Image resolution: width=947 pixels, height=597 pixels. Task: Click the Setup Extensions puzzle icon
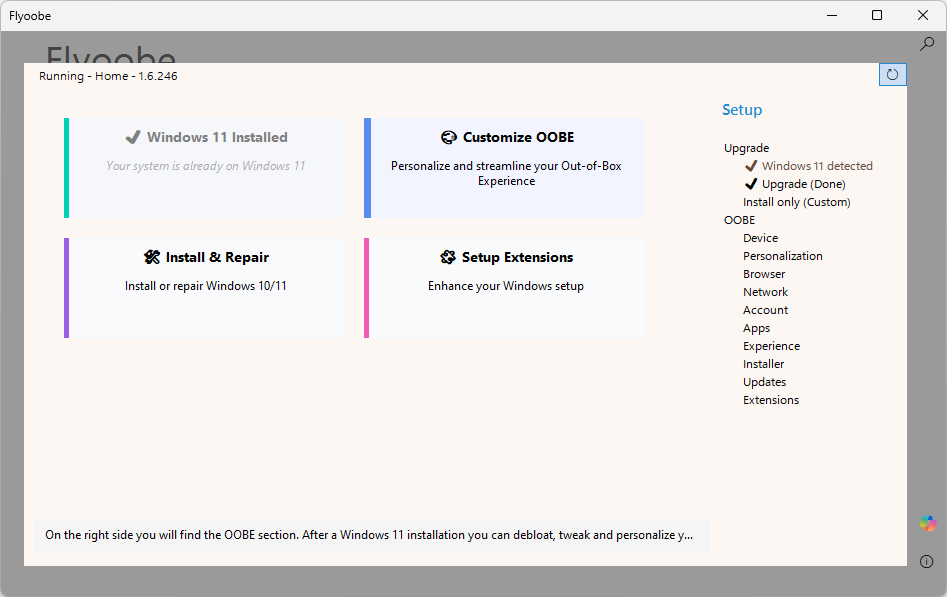click(x=448, y=257)
